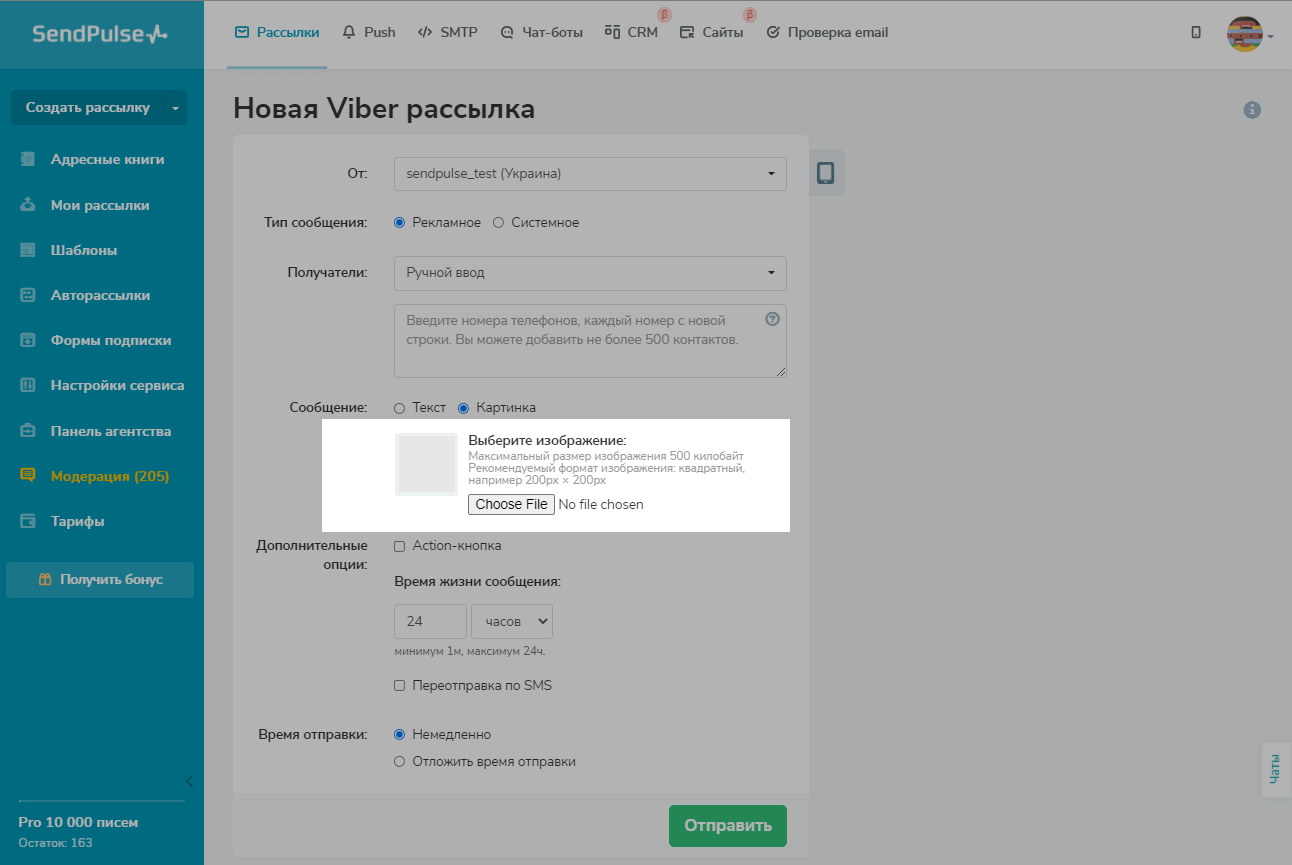This screenshot has width=1292, height=865.
Task: Enable the Action-кнопка checkbox
Action: 400,546
